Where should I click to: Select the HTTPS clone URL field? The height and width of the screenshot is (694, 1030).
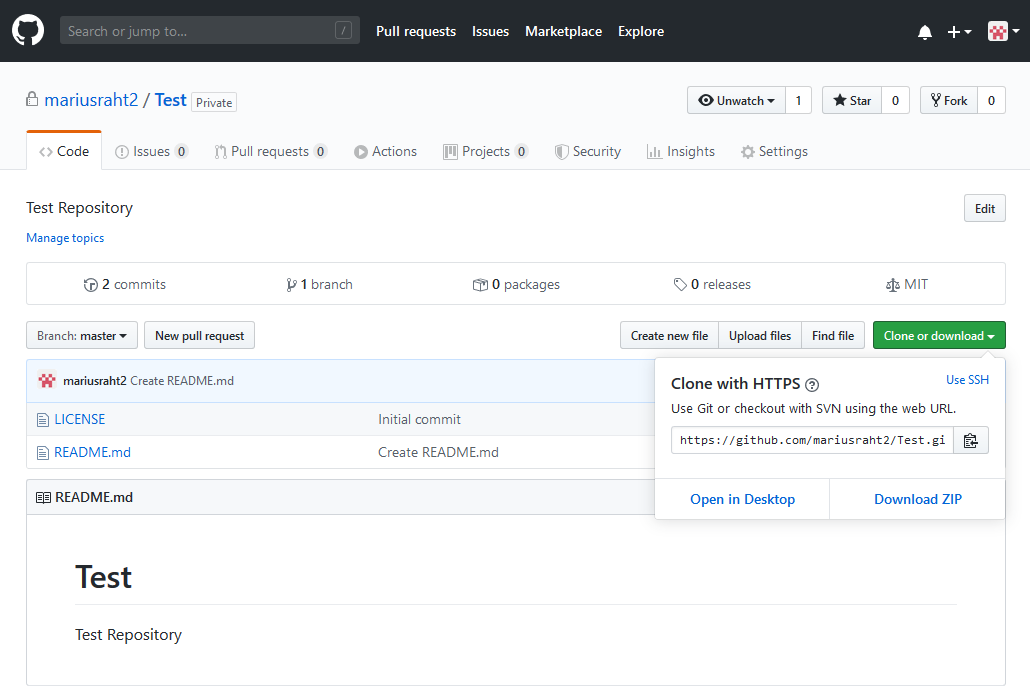tap(813, 440)
